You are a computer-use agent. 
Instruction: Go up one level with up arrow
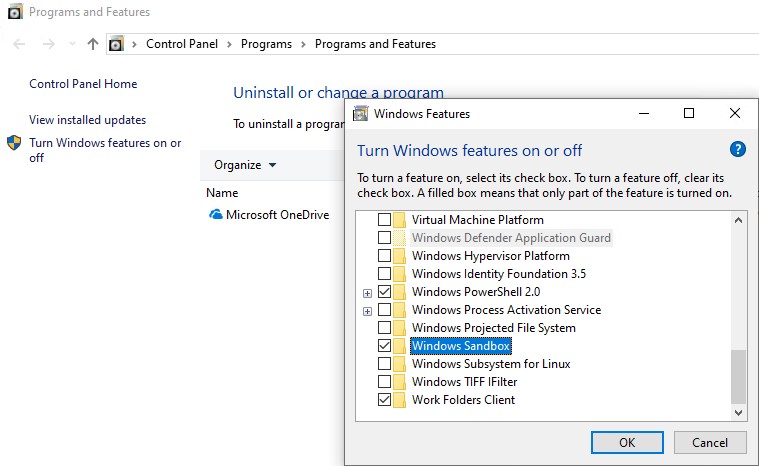click(x=92, y=44)
